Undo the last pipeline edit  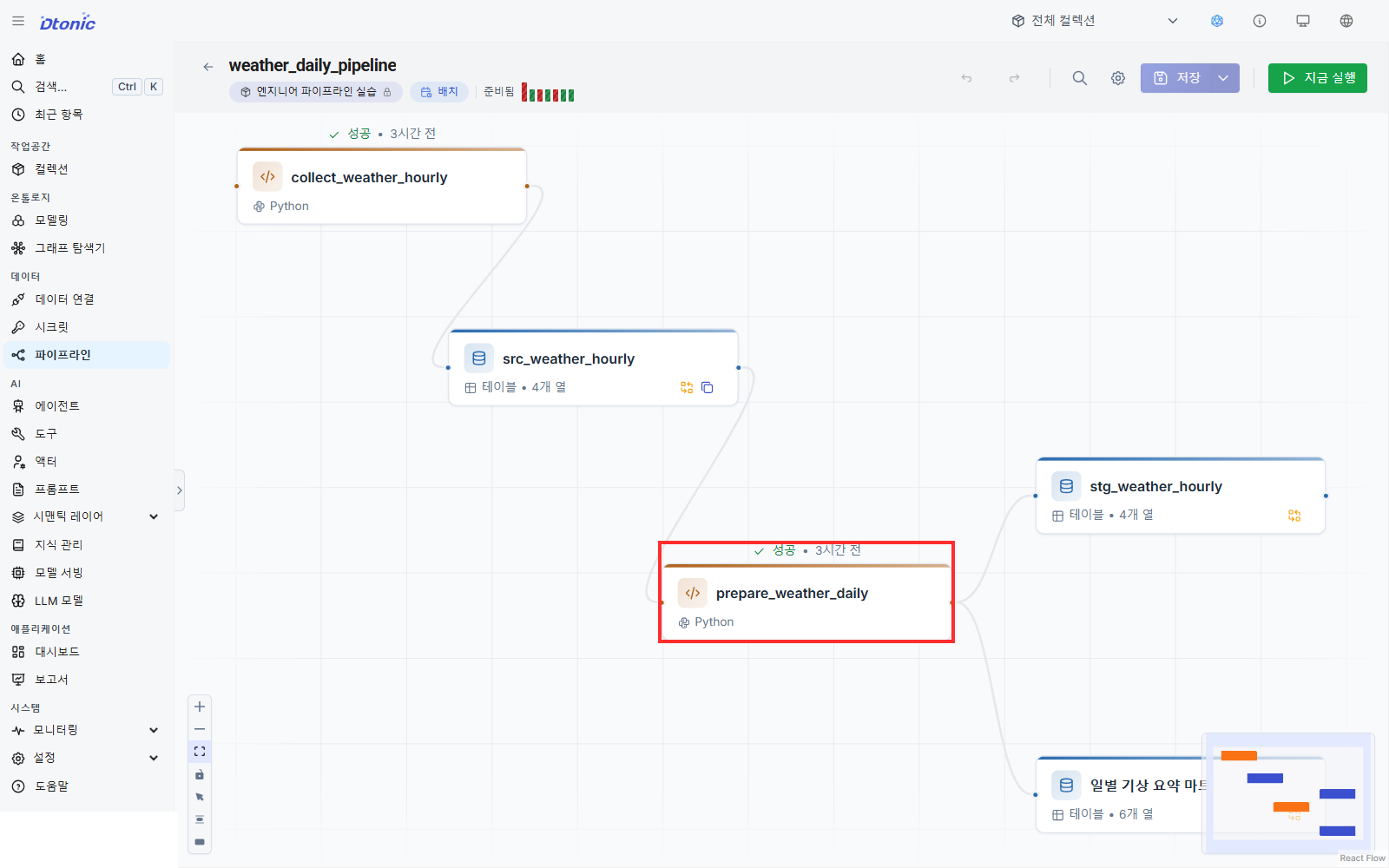[966, 78]
